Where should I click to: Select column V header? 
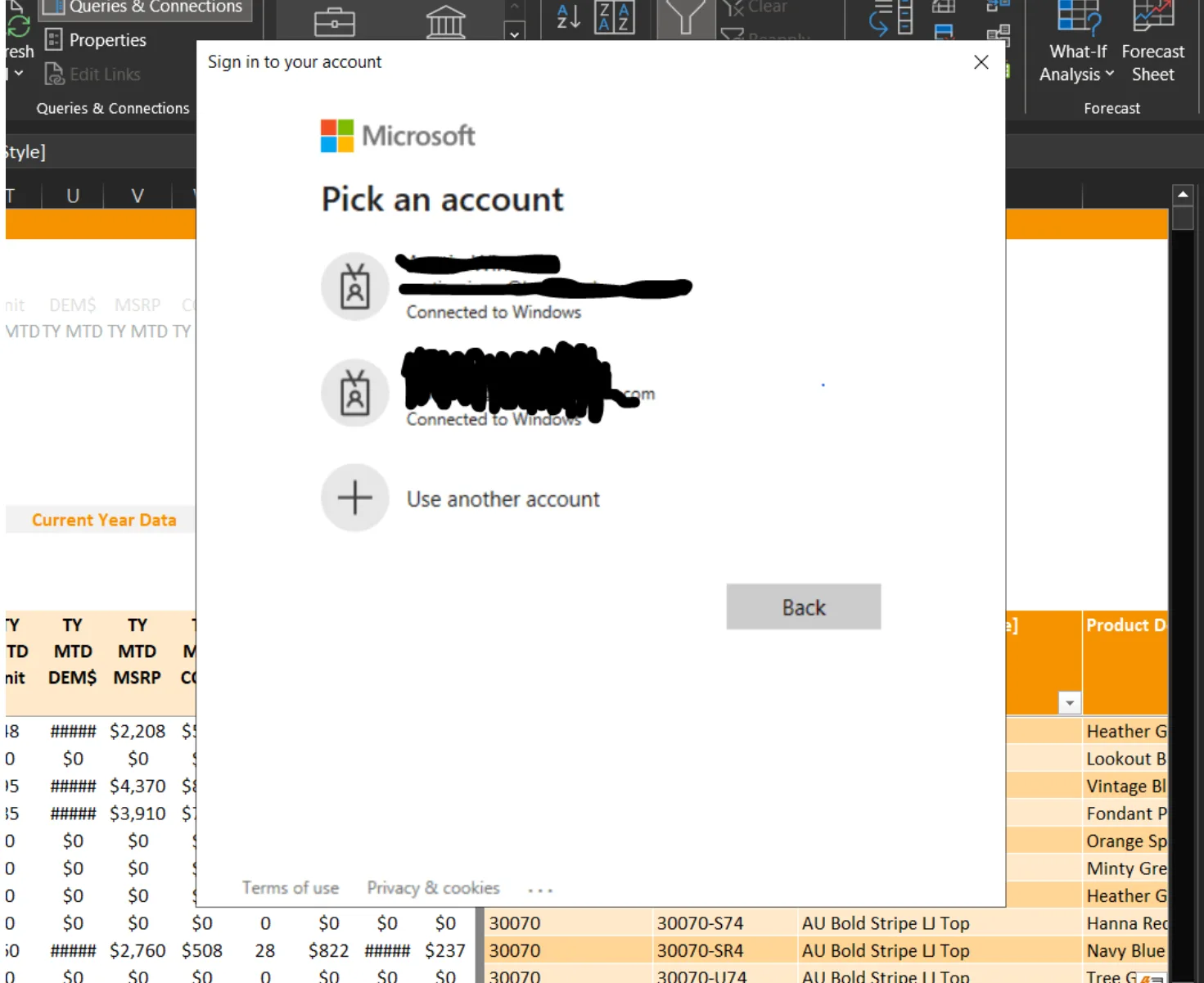pyautogui.click(x=138, y=196)
